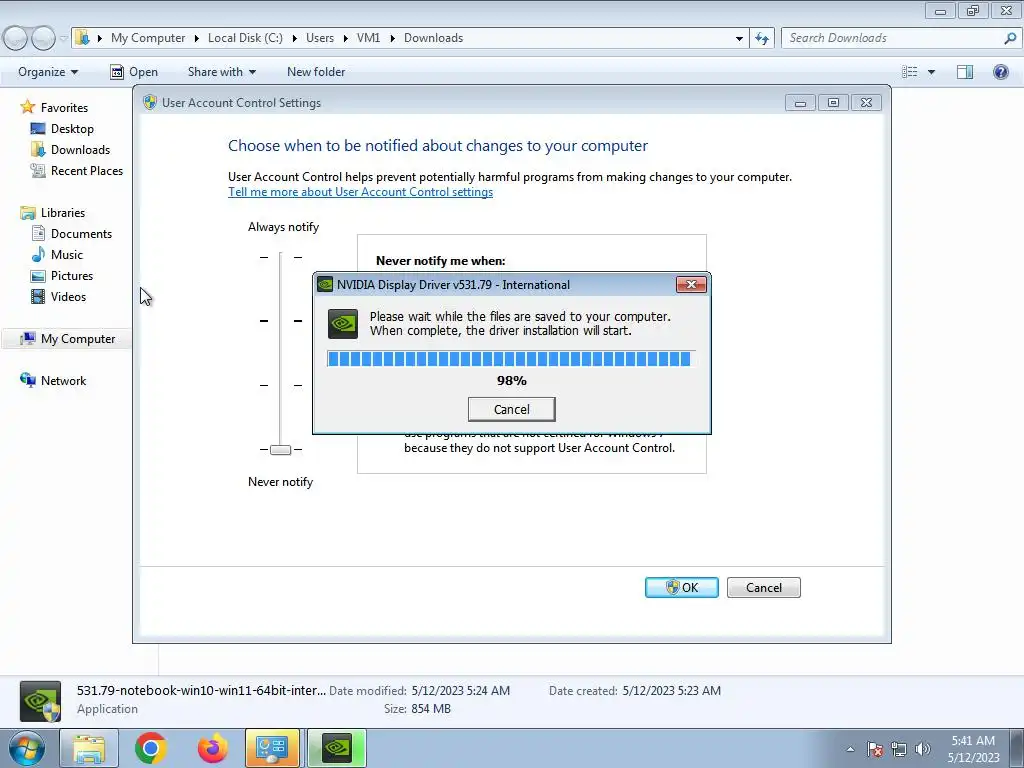Click the Size 854 MB value
The height and width of the screenshot is (768, 1024).
click(431, 709)
